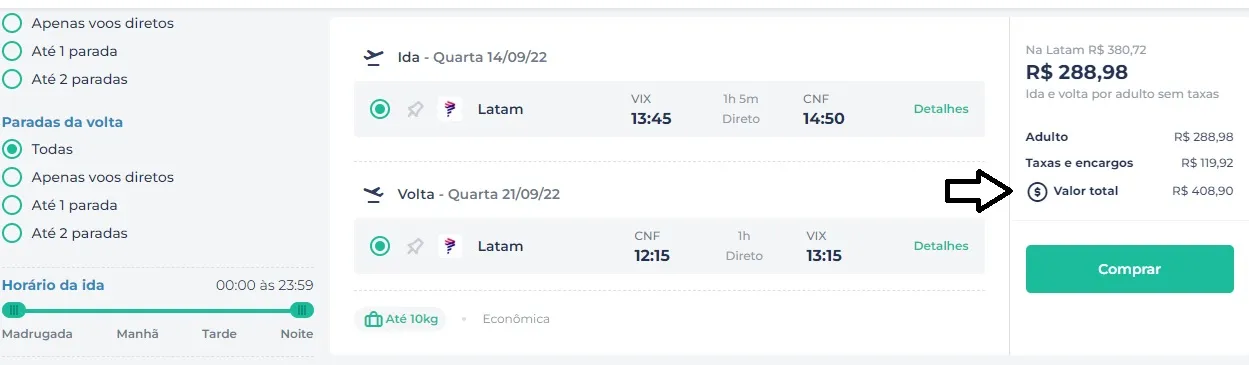The height and width of the screenshot is (365, 1249).
Task: Click Latam logo on outbound flight
Action: [x=450, y=109]
